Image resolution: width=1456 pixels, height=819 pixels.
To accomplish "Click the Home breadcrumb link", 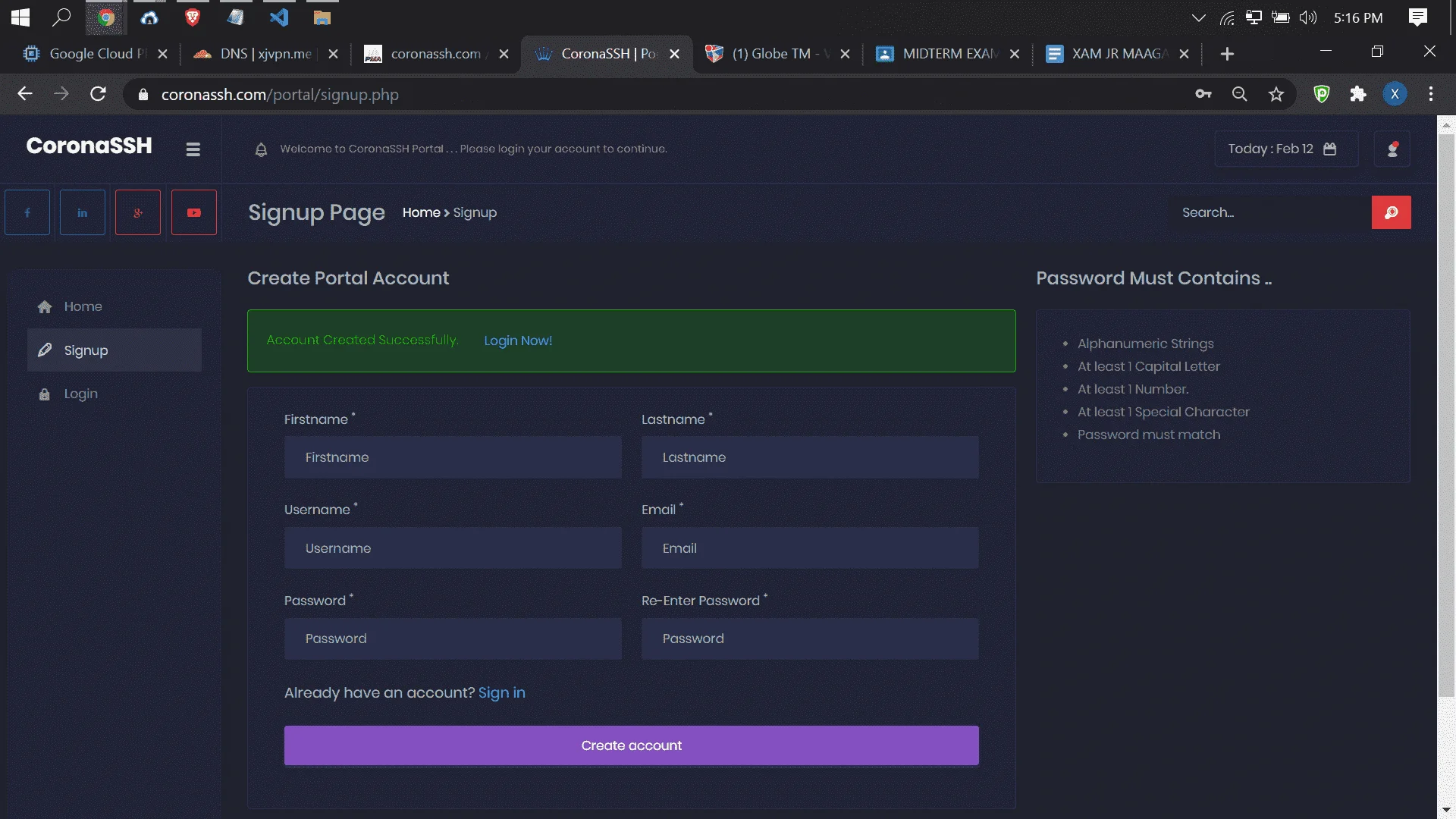I will [421, 213].
